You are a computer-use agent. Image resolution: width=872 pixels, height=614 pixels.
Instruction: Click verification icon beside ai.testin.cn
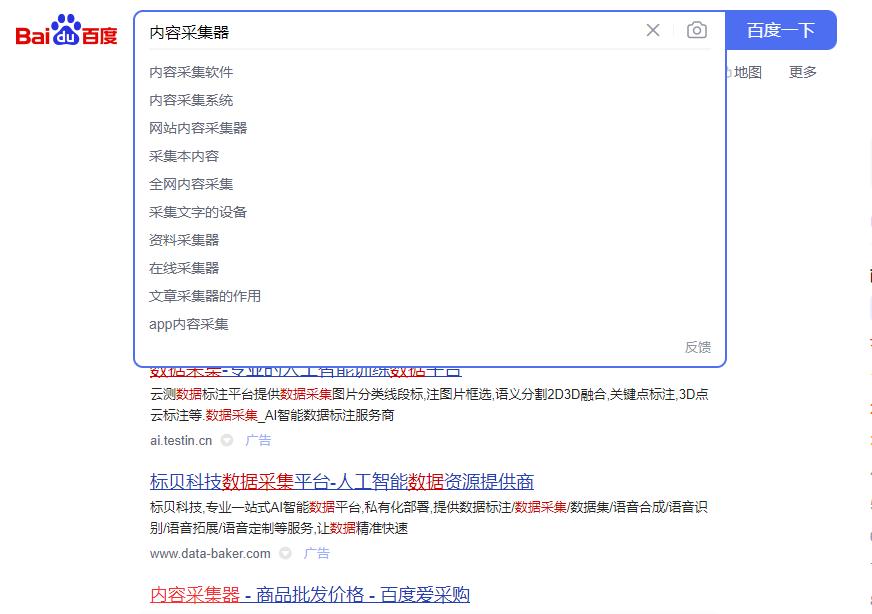[226, 440]
